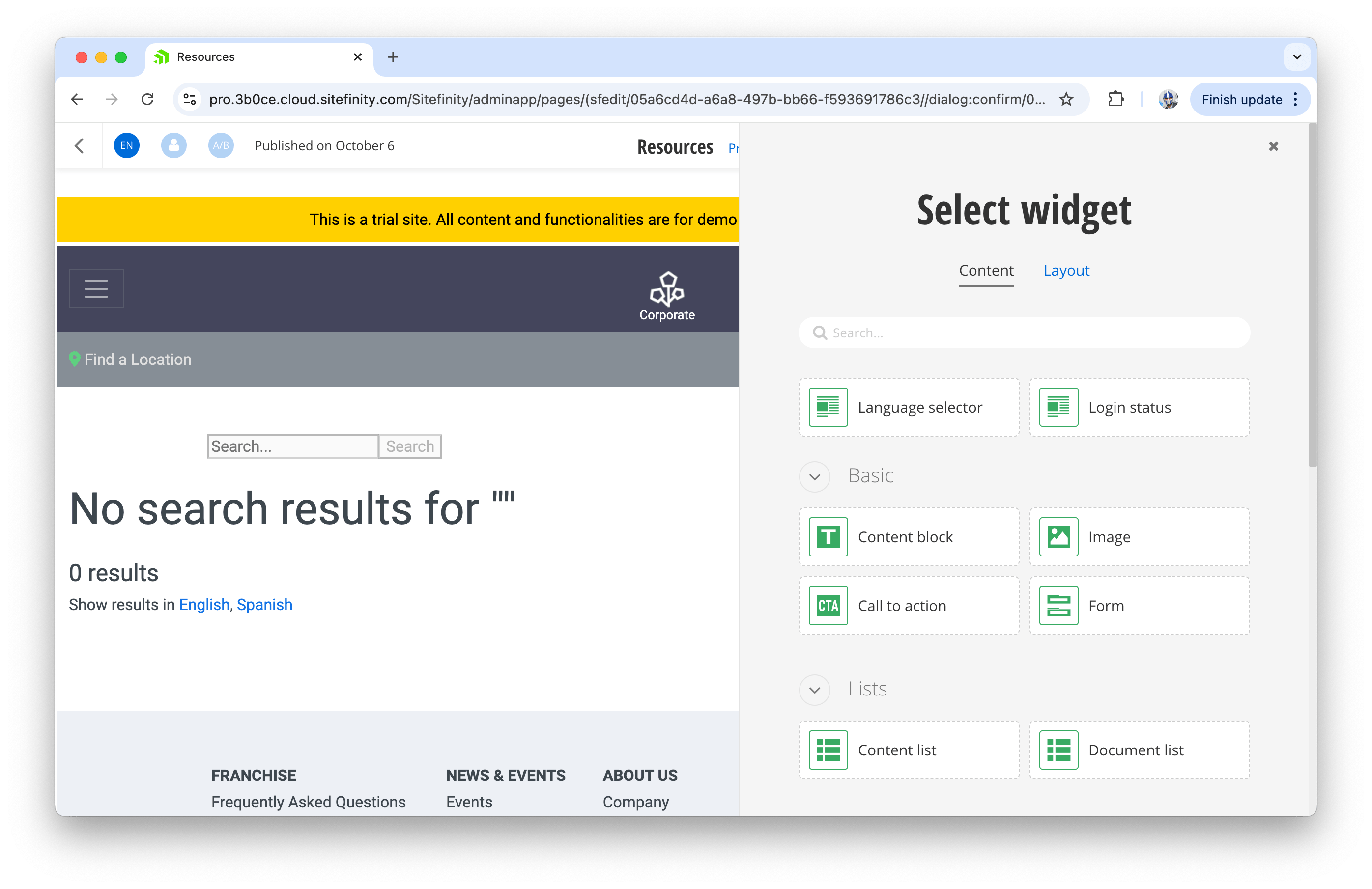Click the Document list widget icon

(1058, 750)
